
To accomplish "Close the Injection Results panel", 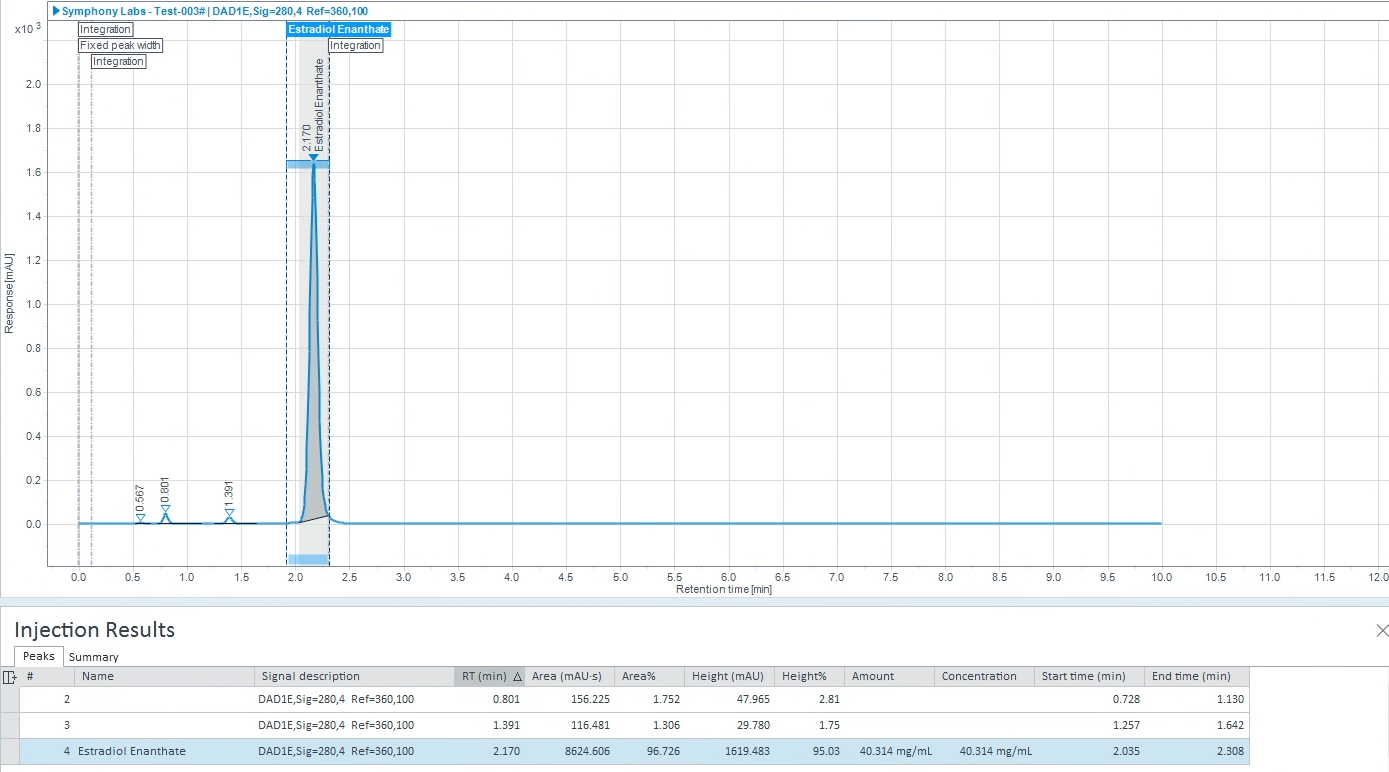I will coord(1381,630).
